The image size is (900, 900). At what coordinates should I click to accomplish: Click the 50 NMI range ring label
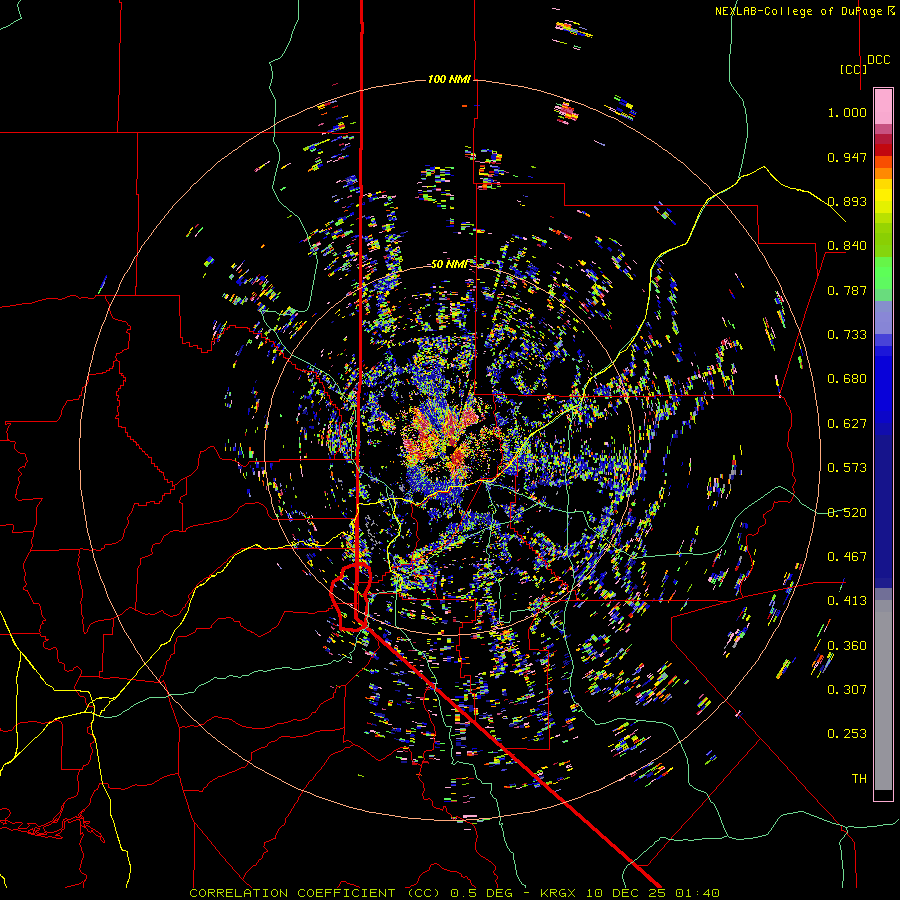point(449,264)
